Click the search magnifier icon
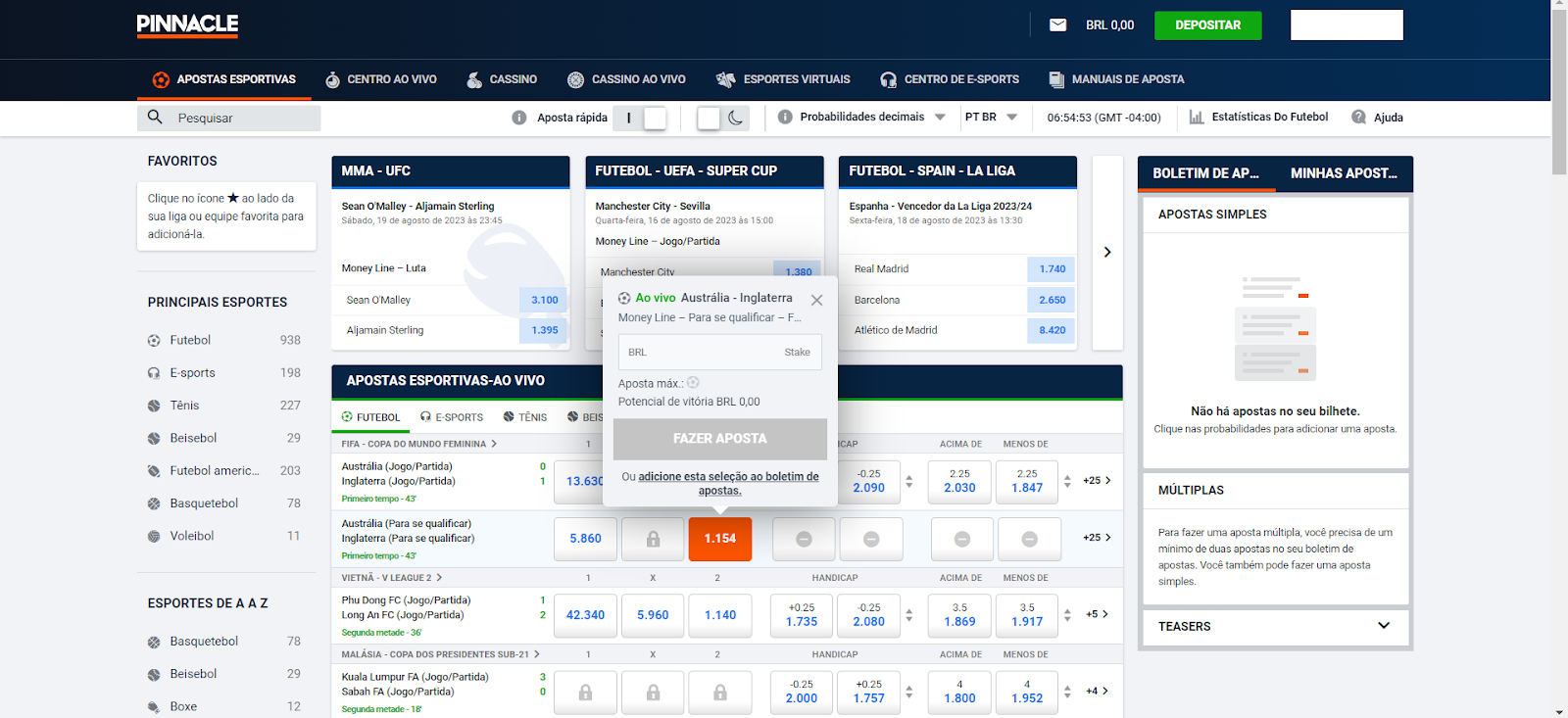Viewport: 1568px width, 718px height. 155,118
